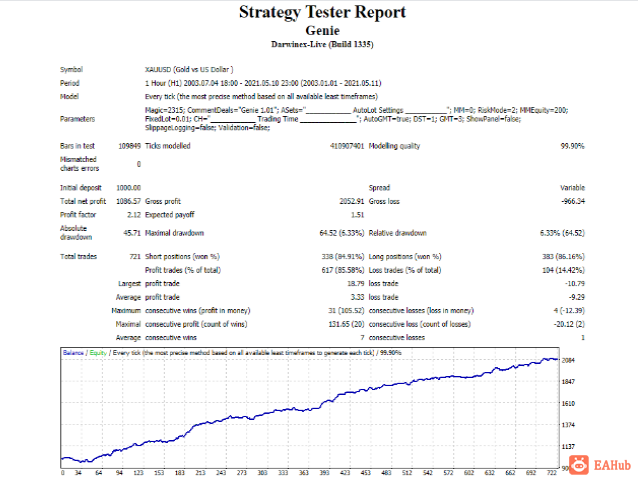The image size is (640, 480).
Task: Select "Mismatched charts errors" label
Action: click(x=79, y=164)
